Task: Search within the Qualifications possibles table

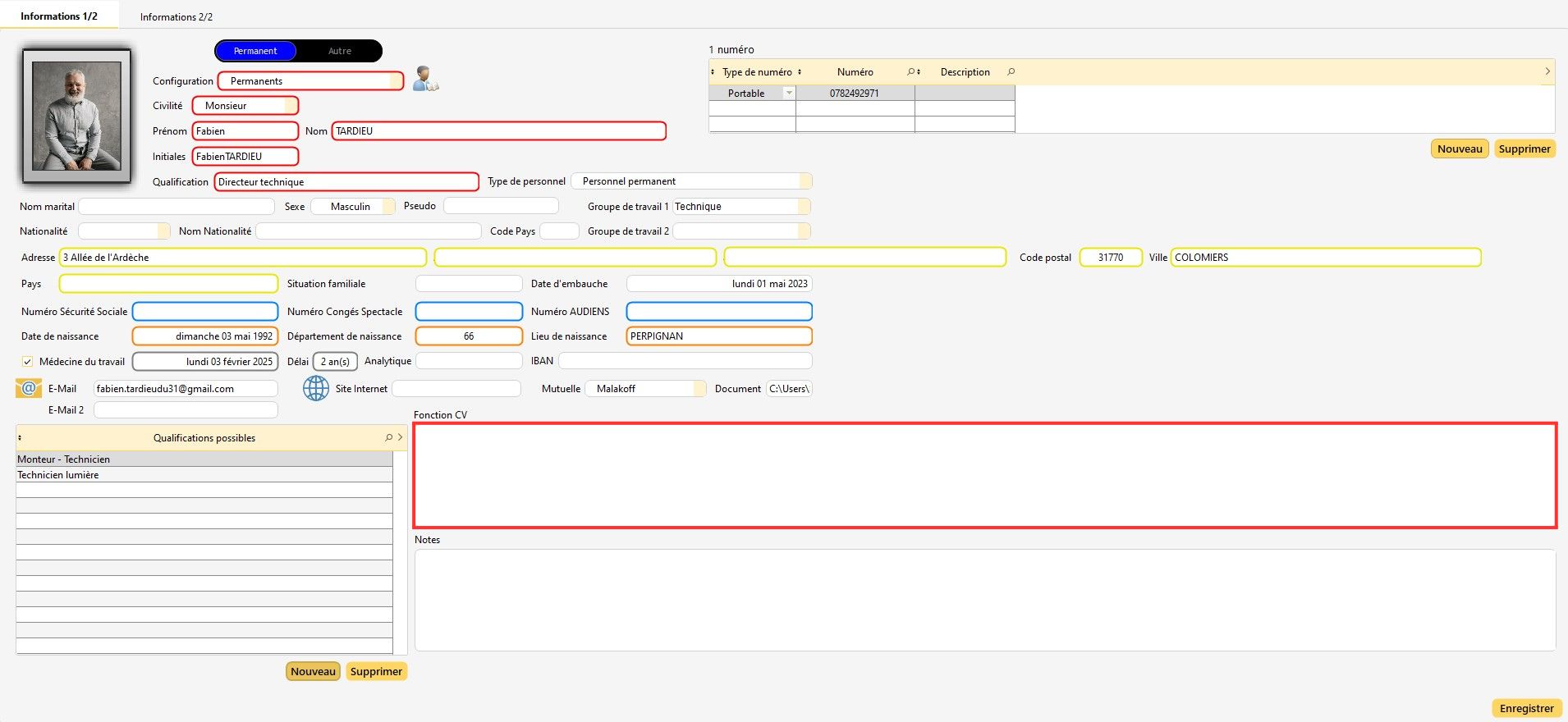Action: [388, 438]
